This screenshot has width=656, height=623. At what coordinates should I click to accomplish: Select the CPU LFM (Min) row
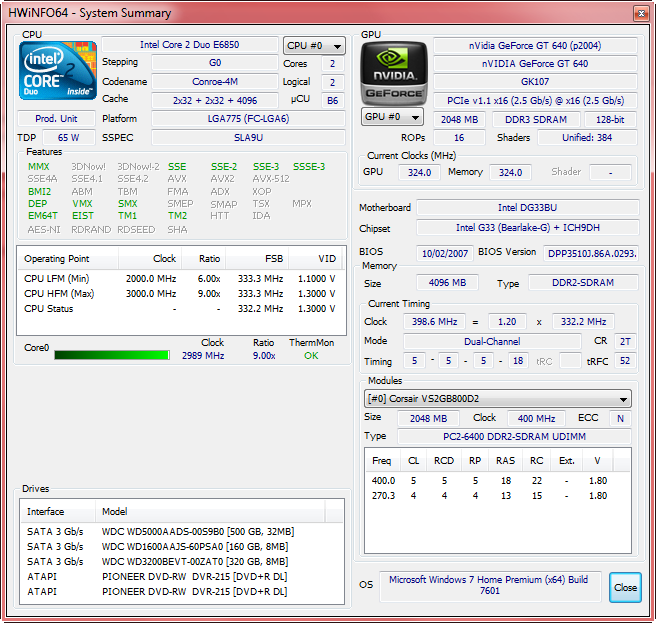tap(180, 279)
